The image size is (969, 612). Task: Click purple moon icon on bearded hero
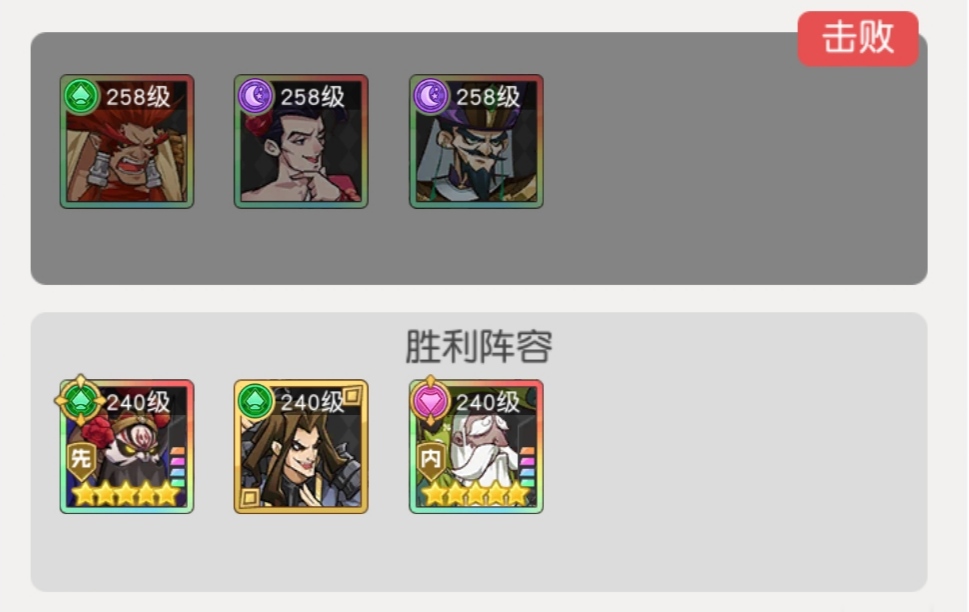430,96
